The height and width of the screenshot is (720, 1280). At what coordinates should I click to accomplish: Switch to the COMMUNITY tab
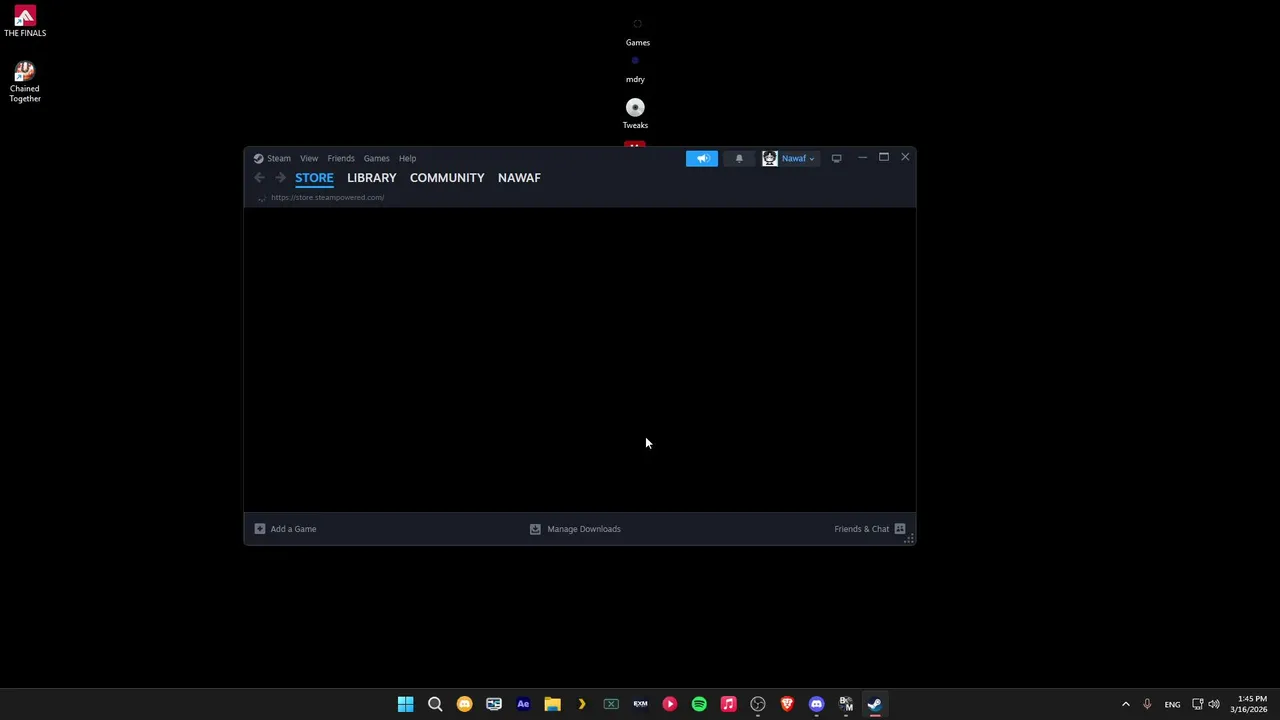pyautogui.click(x=447, y=178)
